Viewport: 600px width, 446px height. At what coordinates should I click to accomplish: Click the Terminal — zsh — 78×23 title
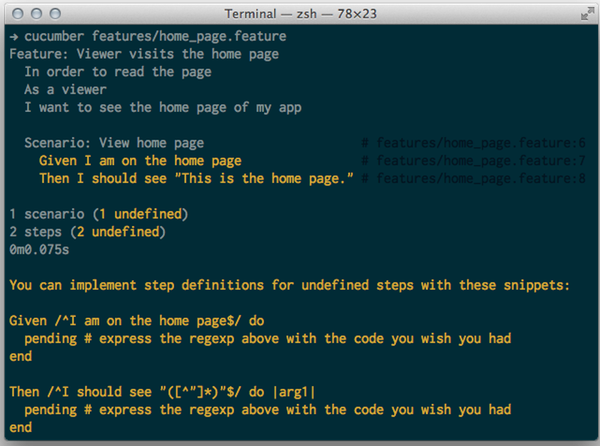(x=300, y=14)
